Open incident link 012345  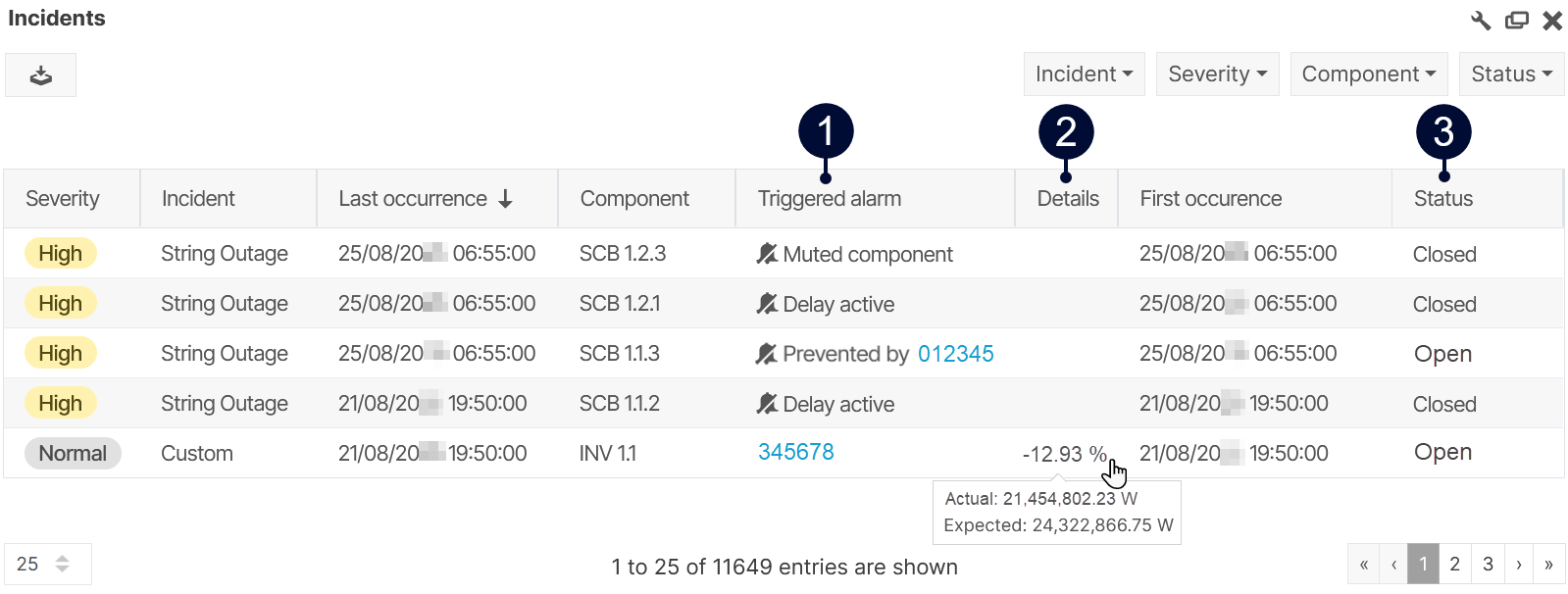pos(955,354)
